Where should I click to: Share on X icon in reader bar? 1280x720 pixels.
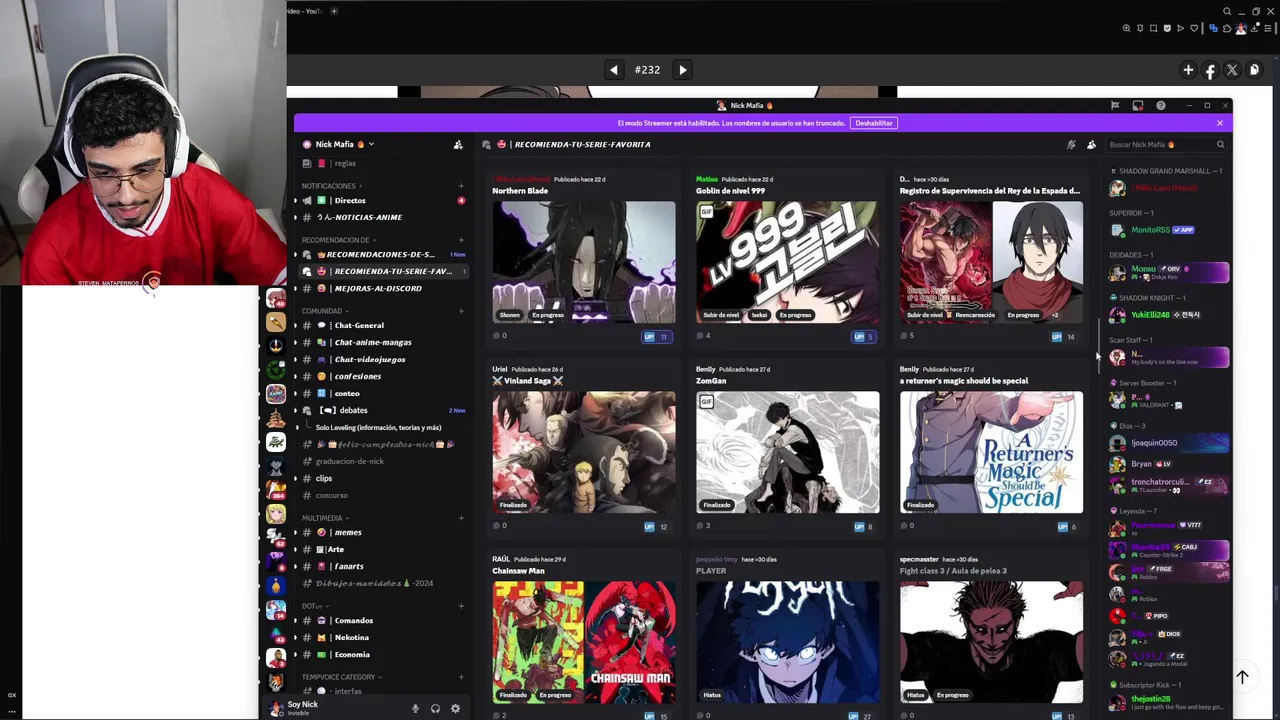point(1232,70)
